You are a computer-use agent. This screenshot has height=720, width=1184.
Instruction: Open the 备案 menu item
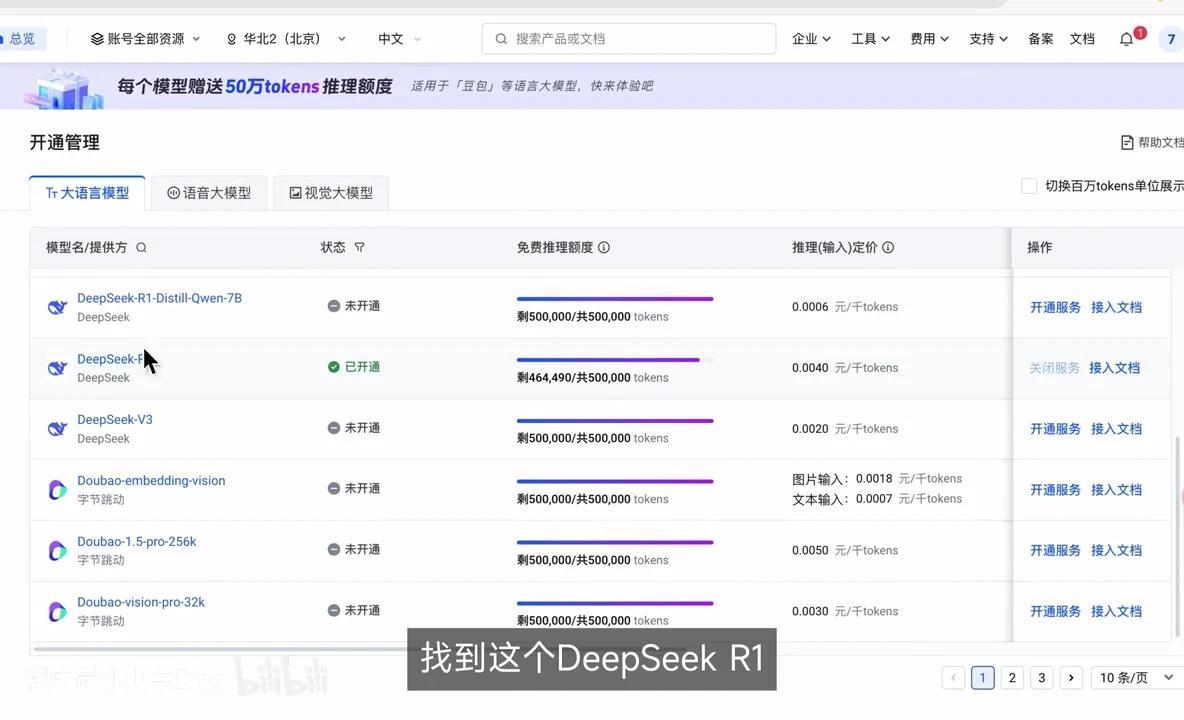point(1041,38)
